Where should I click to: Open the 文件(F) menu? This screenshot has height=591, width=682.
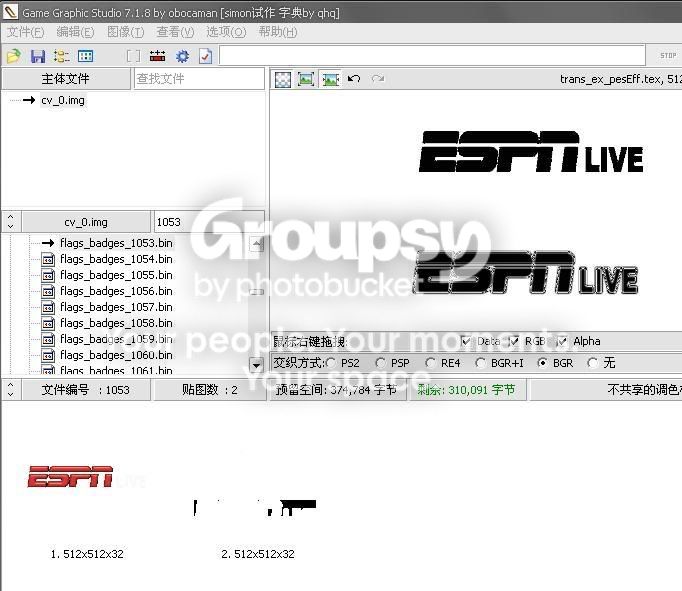click(26, 32)
